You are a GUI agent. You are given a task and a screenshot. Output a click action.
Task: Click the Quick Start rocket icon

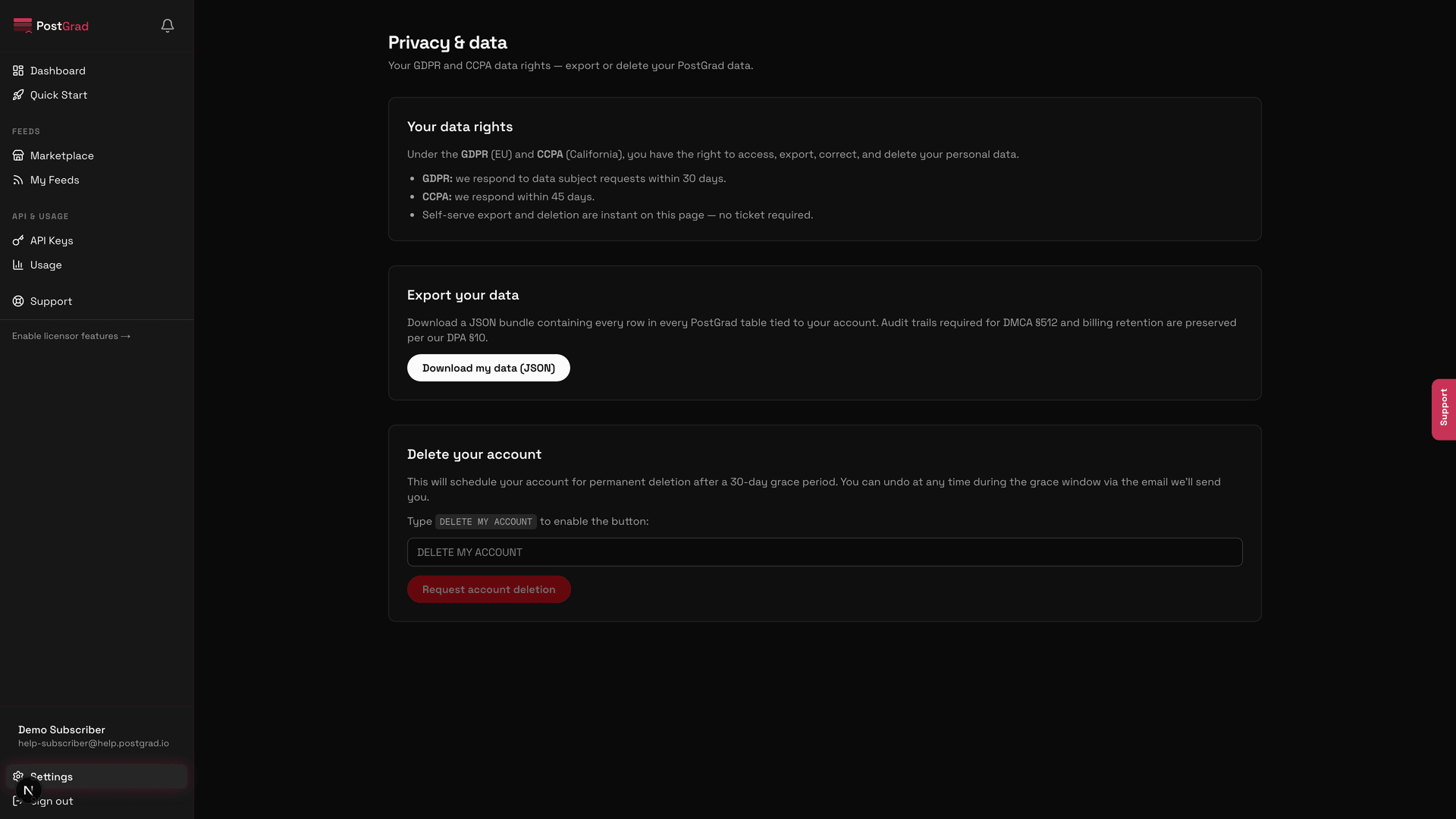click(18, 95)
